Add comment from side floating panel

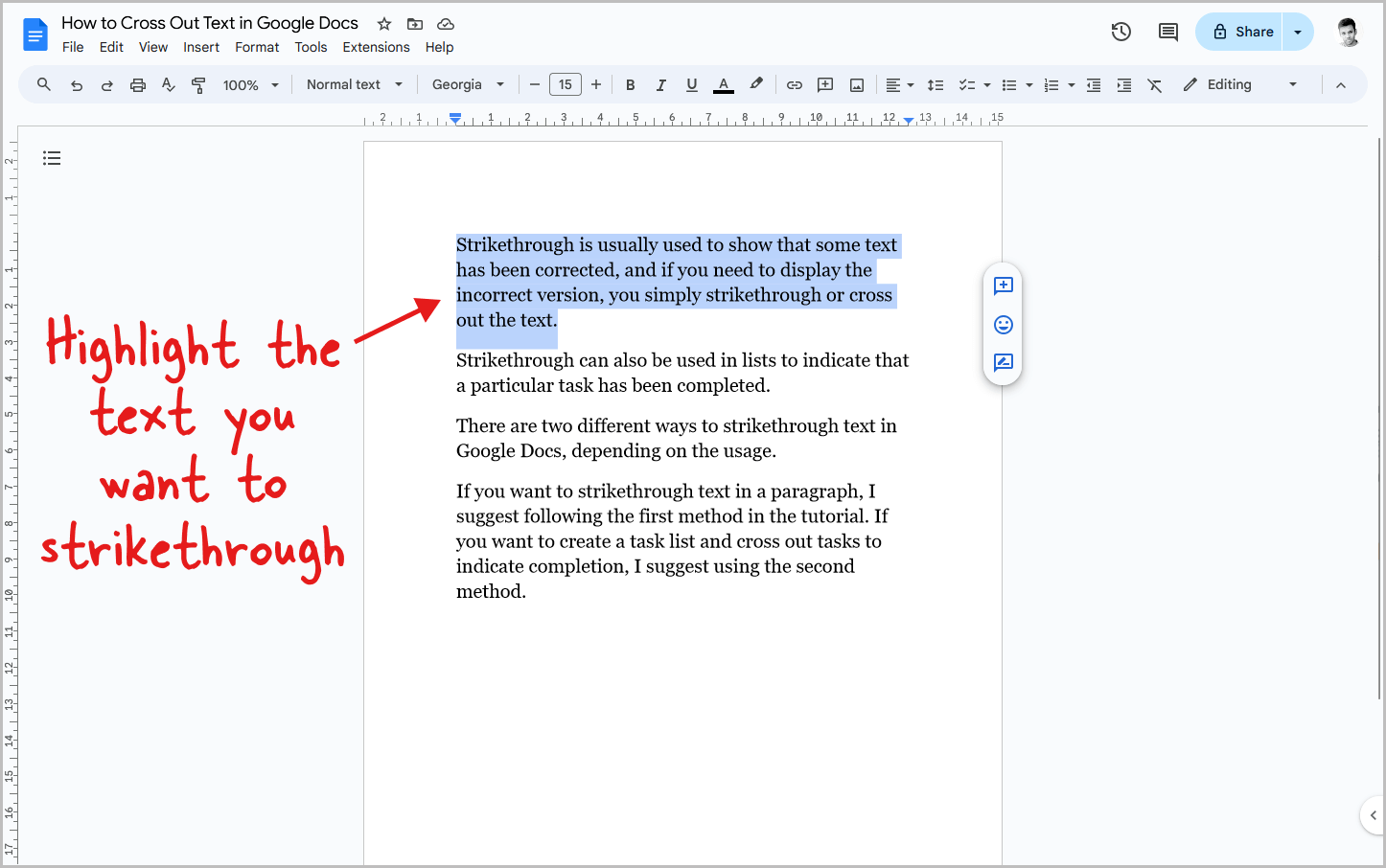pos(1004,286)
